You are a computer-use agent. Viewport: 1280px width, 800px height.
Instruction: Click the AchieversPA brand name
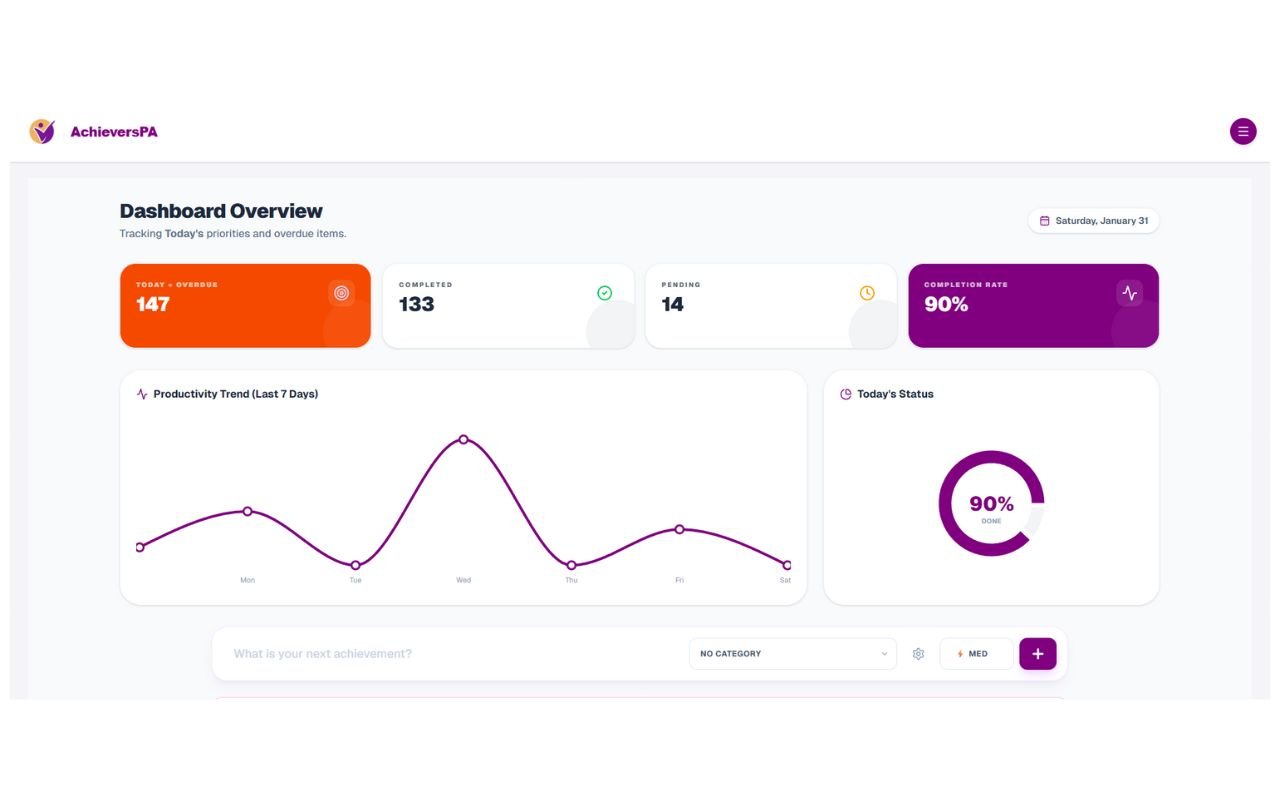[114, 132]
